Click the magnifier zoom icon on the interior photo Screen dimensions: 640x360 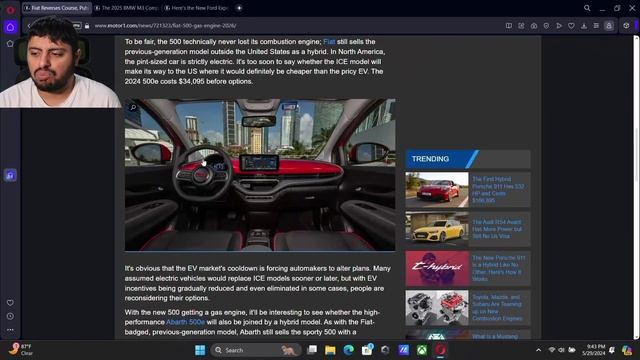point(133,107)
